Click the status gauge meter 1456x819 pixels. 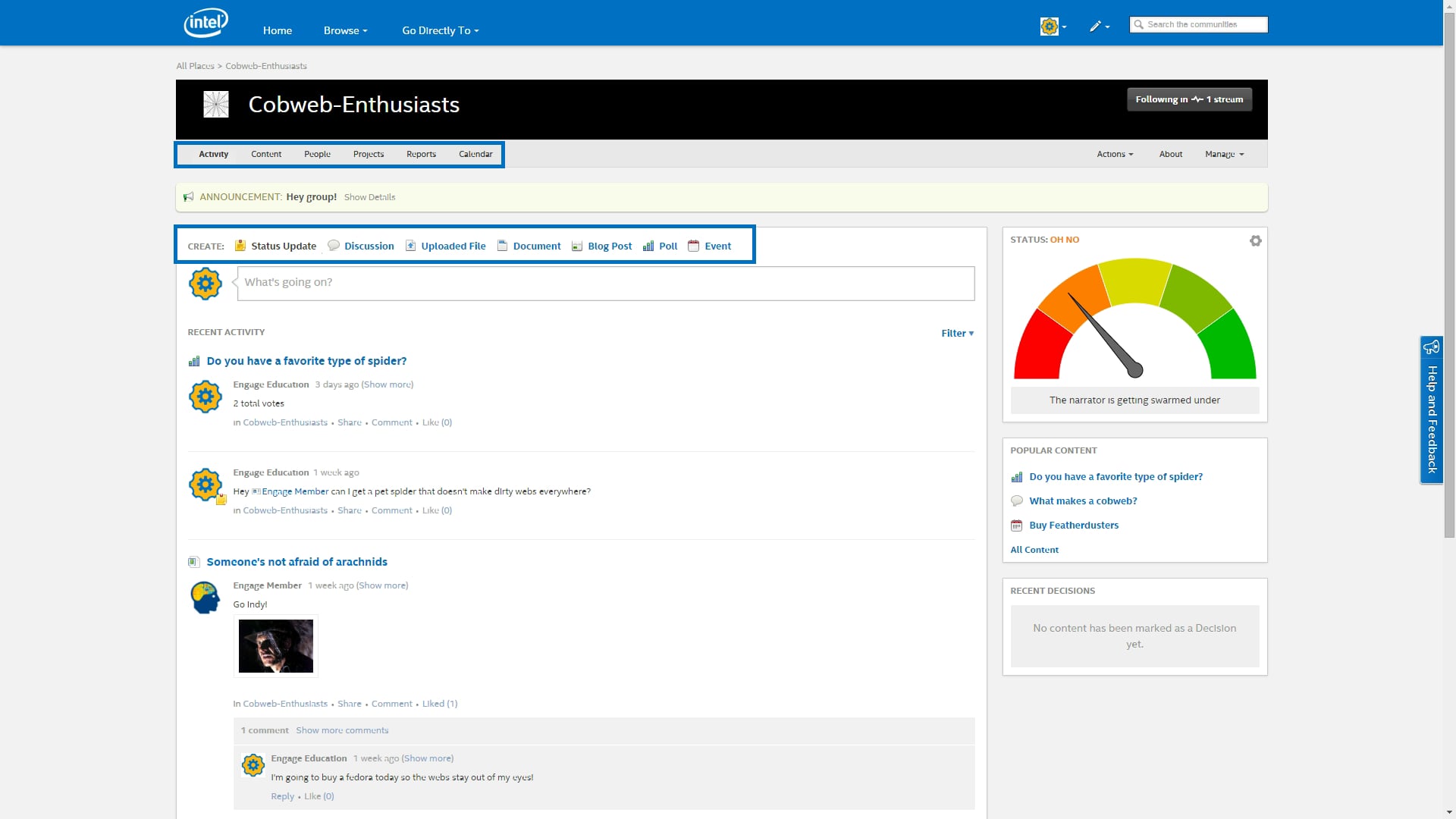[x=1134, y=318]
